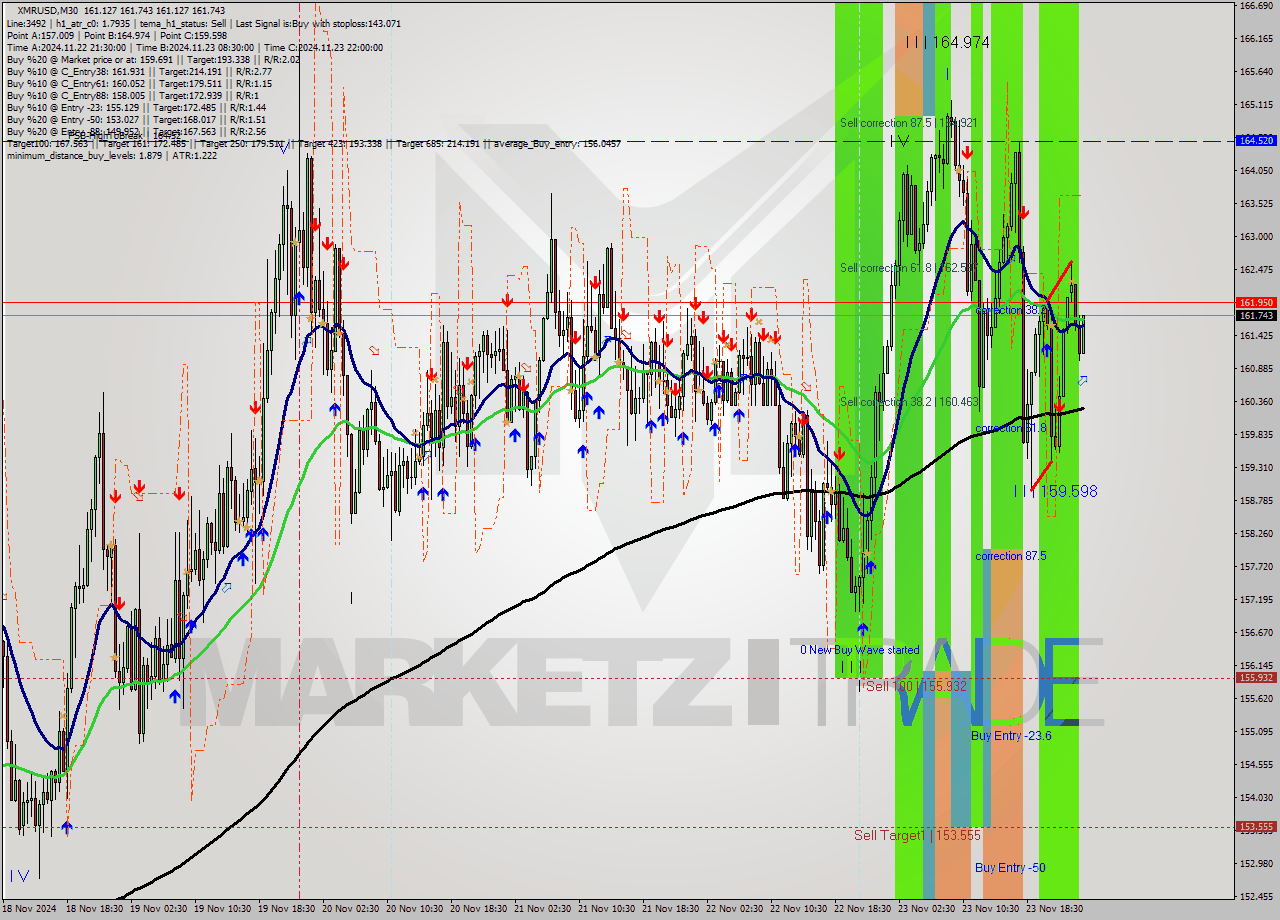Click the black 161.743 current price tag

point(1256,315)
